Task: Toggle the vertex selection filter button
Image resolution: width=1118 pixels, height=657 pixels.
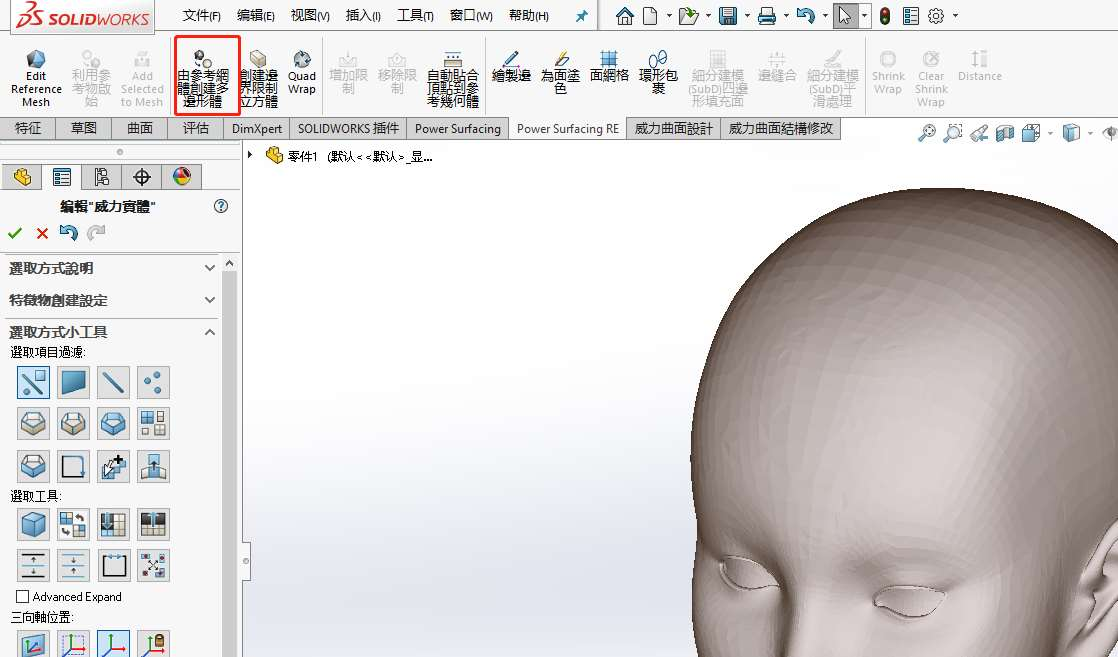Action: click(153, 382)
